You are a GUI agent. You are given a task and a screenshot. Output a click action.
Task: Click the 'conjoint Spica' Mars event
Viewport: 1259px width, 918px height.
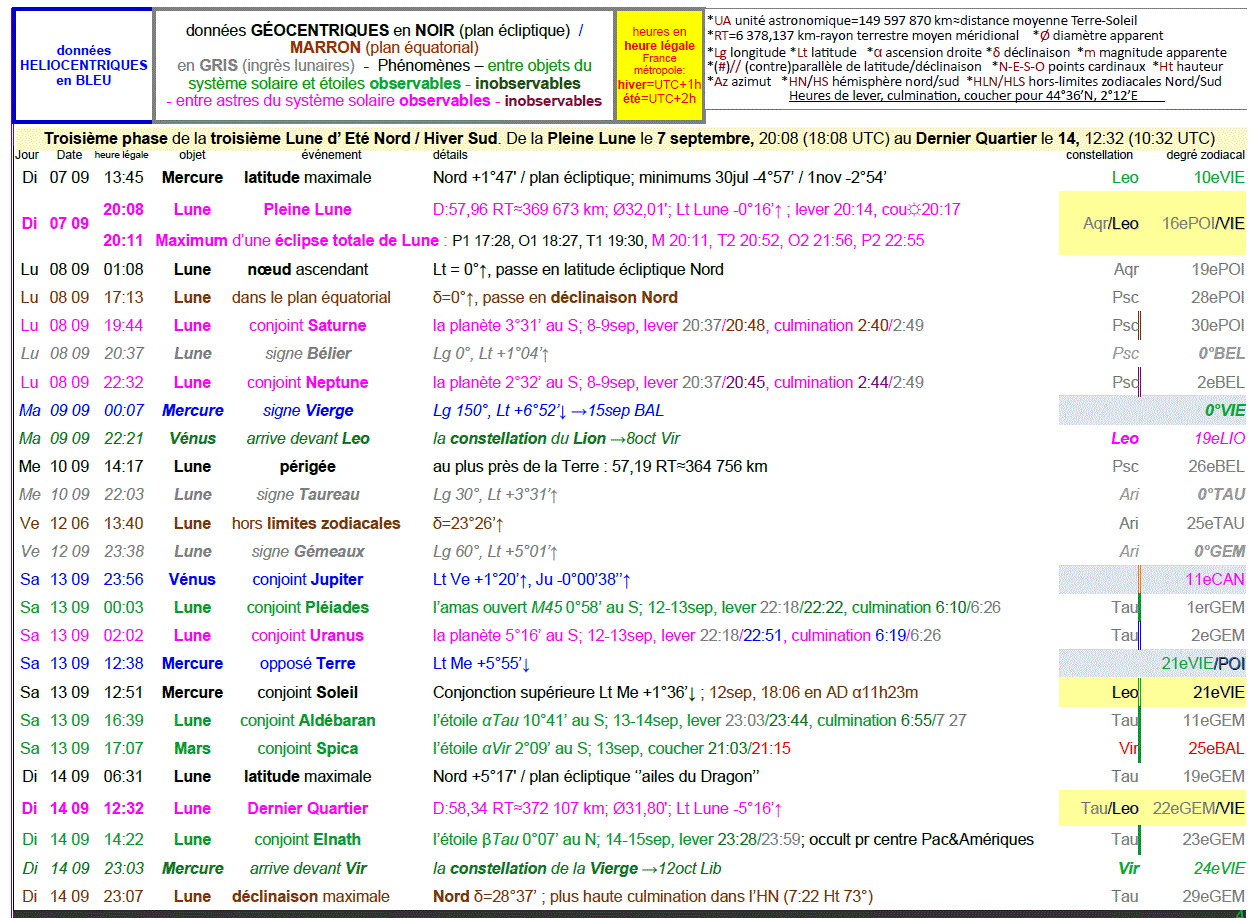coord(307,748)
